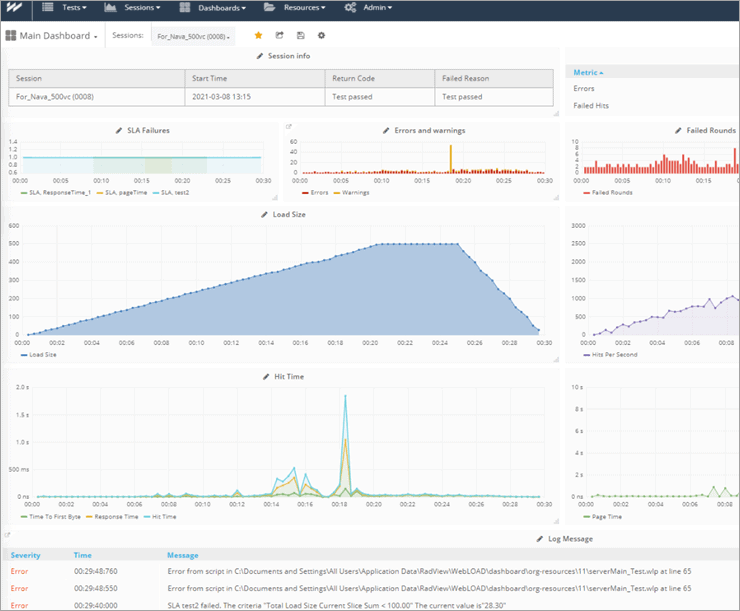Click the save dashboard icon

[x=301, y=36]
